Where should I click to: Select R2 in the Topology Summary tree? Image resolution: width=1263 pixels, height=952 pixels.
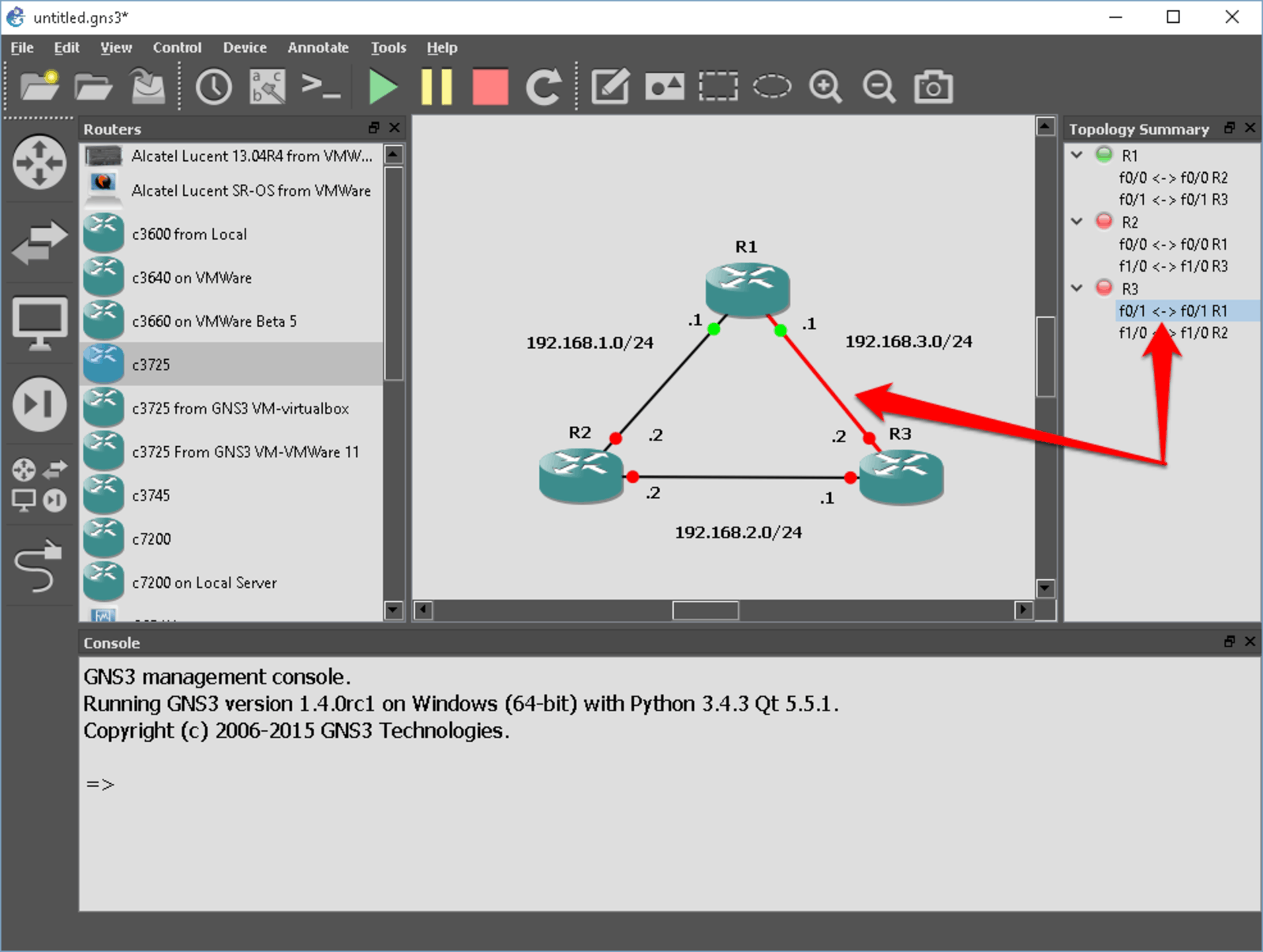1130,222
